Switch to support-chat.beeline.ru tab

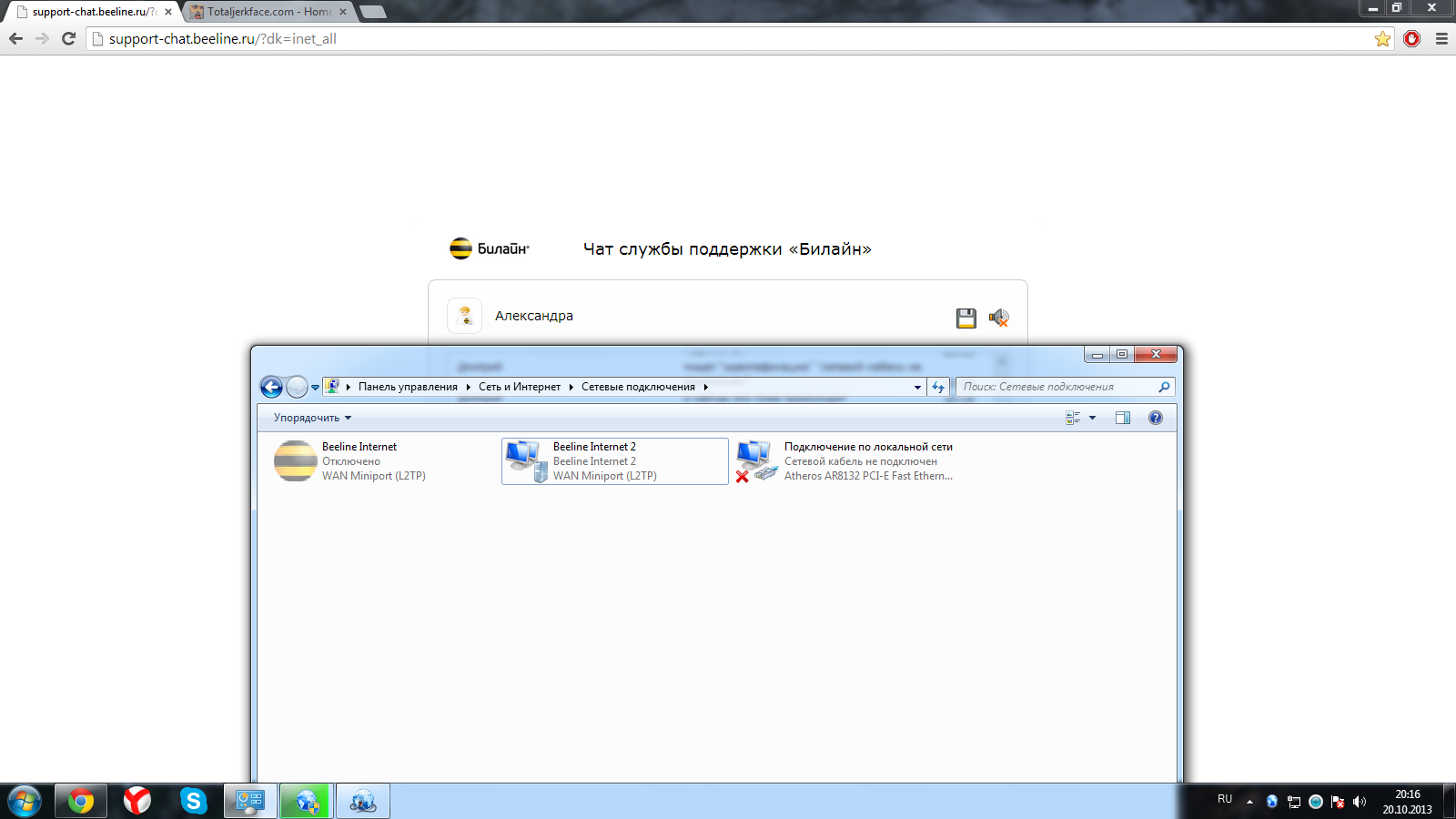(x=91, y=12)
